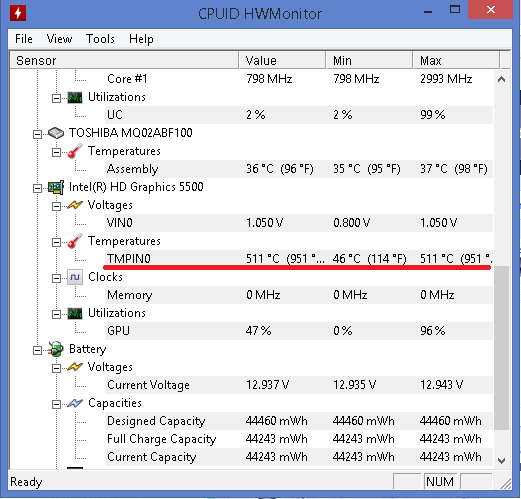This screenshot has height=499, width=521.
Task: Collapse the TOSHIBA MQ02ABF100 node
Action: click(x=37, y=134)
